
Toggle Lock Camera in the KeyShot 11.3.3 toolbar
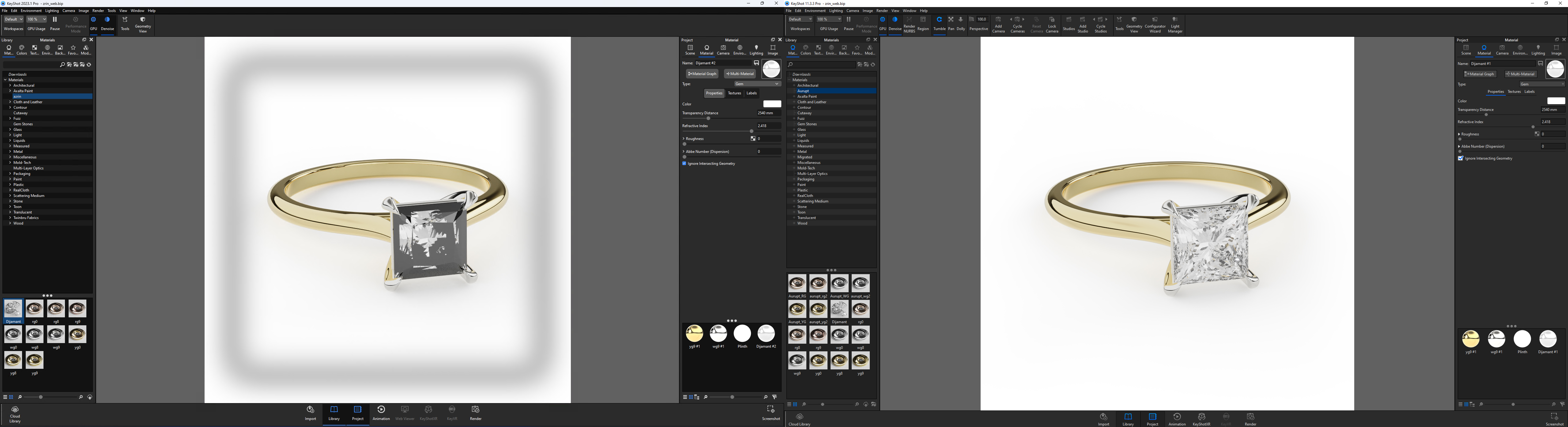1052,24
